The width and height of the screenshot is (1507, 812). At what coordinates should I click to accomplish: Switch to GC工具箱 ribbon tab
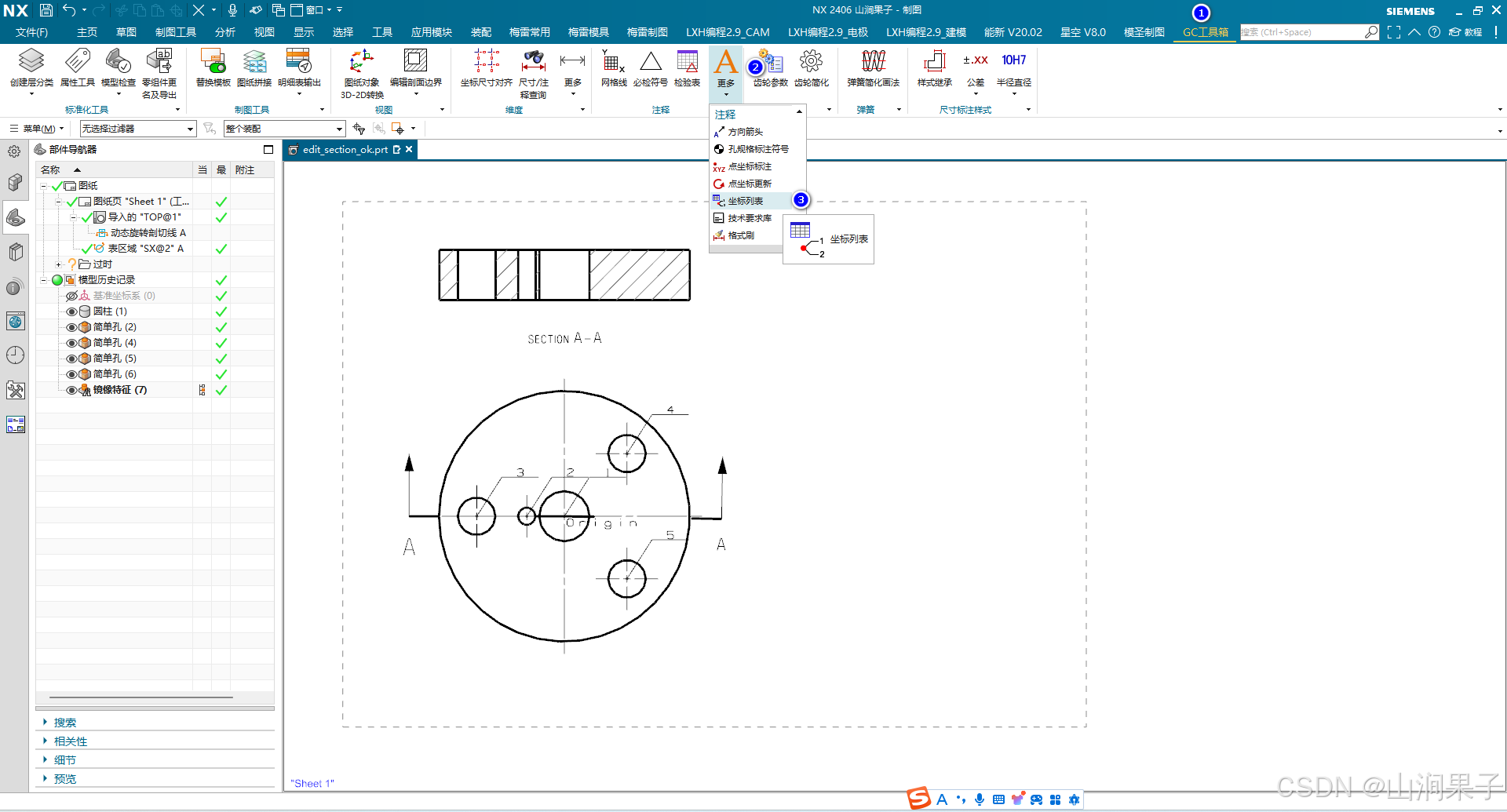point(1206,32)
